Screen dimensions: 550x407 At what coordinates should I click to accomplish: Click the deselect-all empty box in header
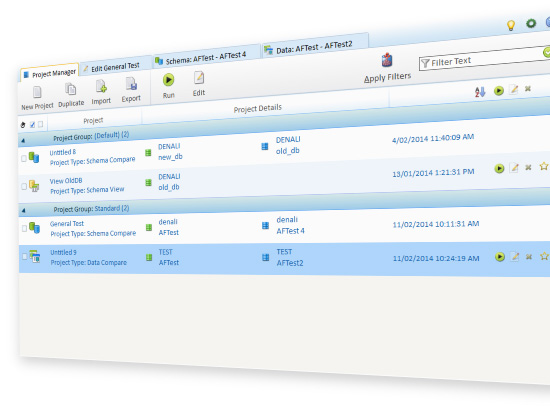(x=40, y=124)
